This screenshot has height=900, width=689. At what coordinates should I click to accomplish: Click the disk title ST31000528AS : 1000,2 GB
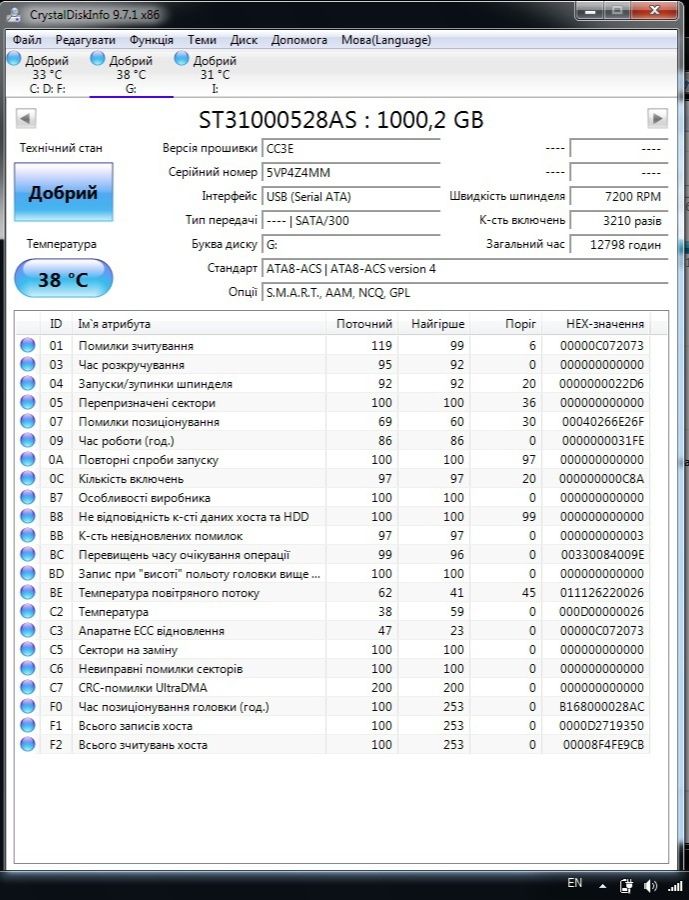pyautogui.click(x=341, y=119)
